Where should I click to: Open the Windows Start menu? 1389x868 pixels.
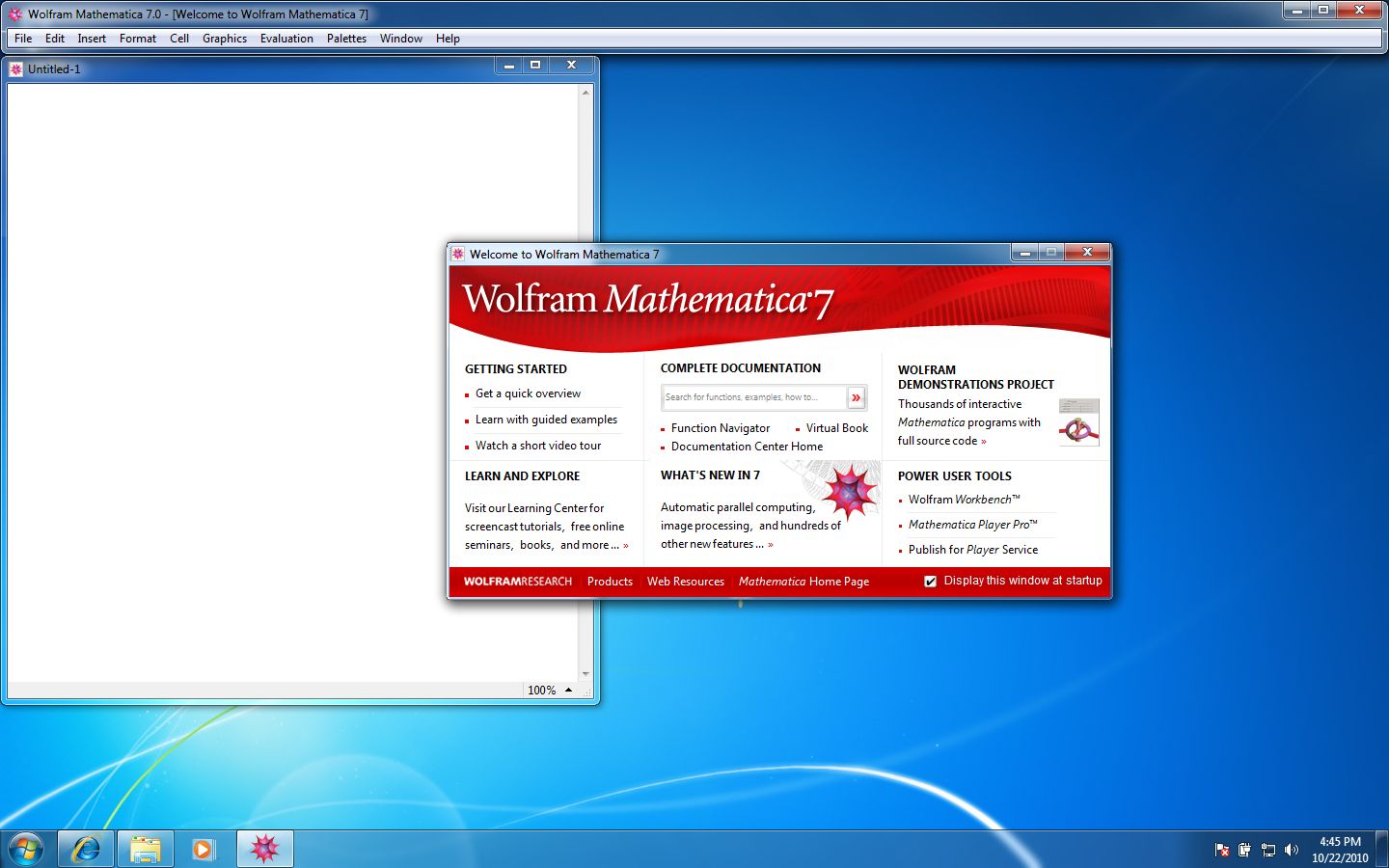coord(26,850)
